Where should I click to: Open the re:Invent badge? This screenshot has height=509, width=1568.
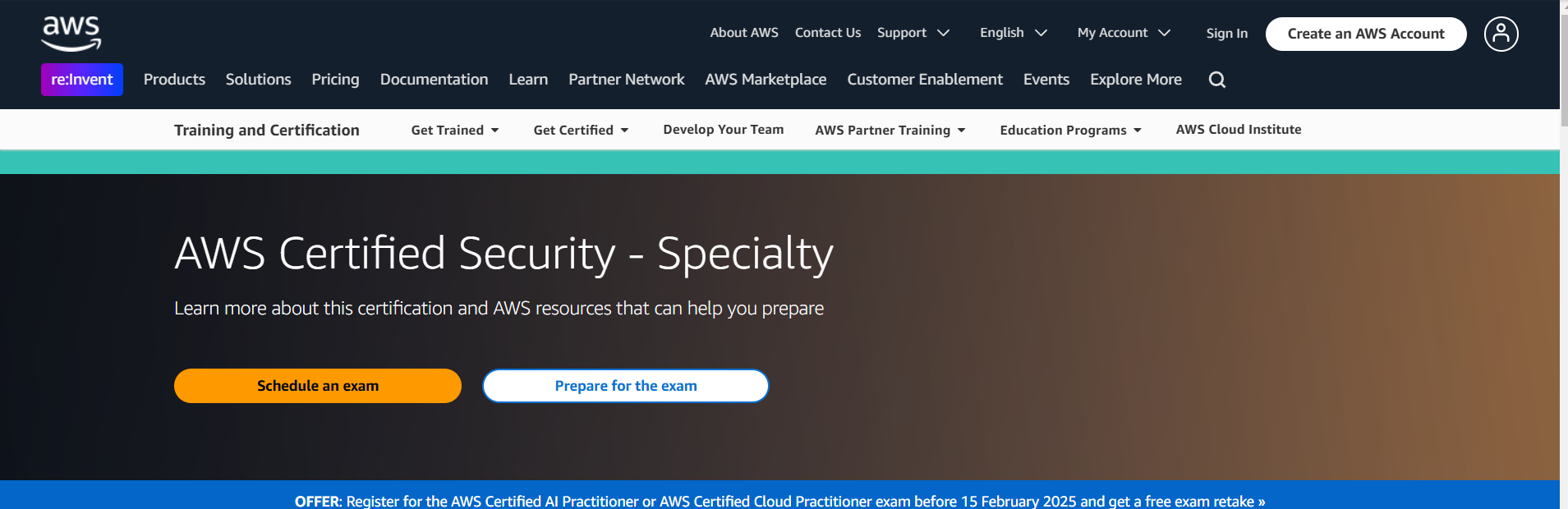(x=82, y=80)
